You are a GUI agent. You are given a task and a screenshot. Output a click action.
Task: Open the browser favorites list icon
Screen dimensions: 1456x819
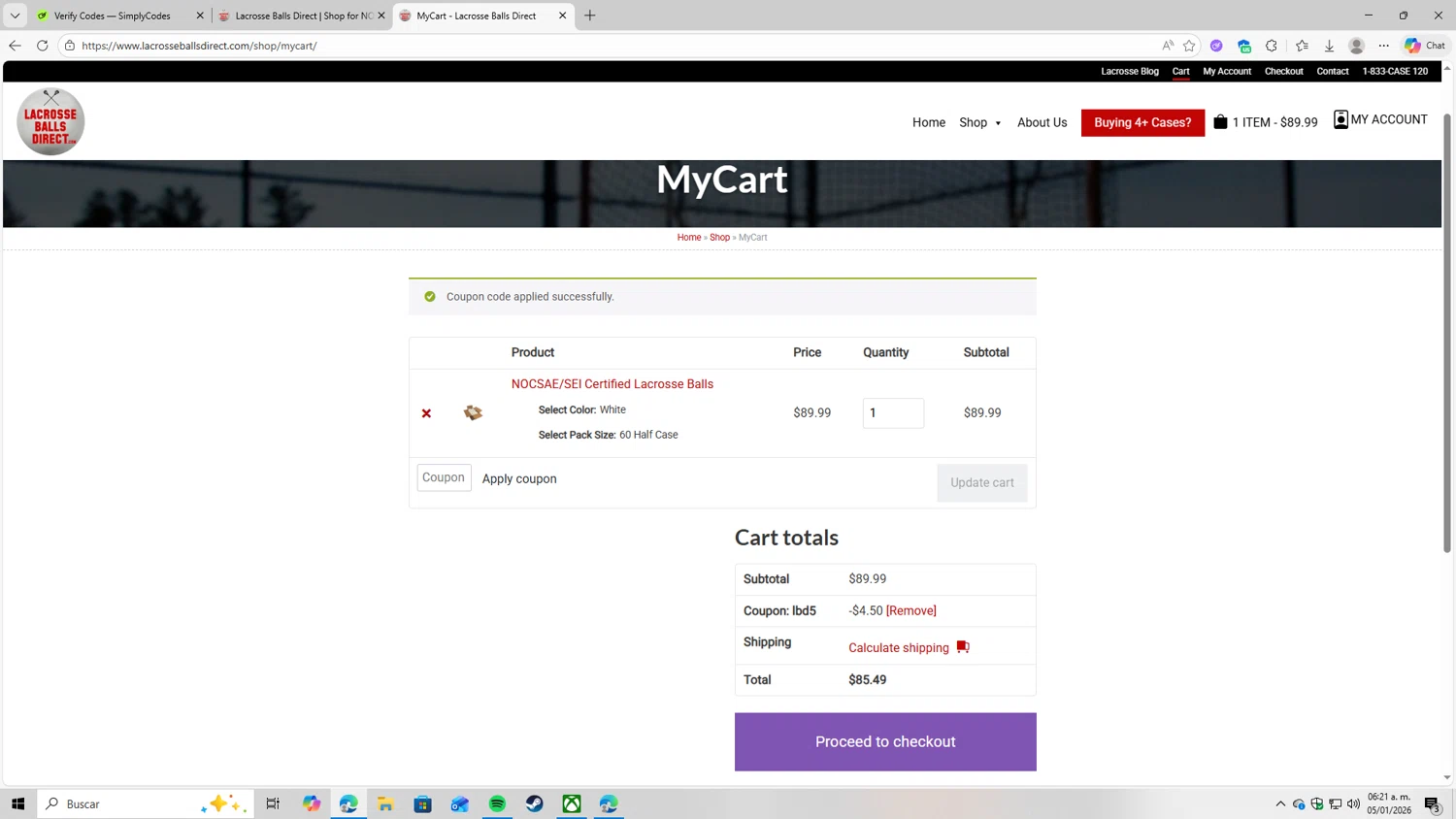pyautogui.click(x=1302, y=46)
